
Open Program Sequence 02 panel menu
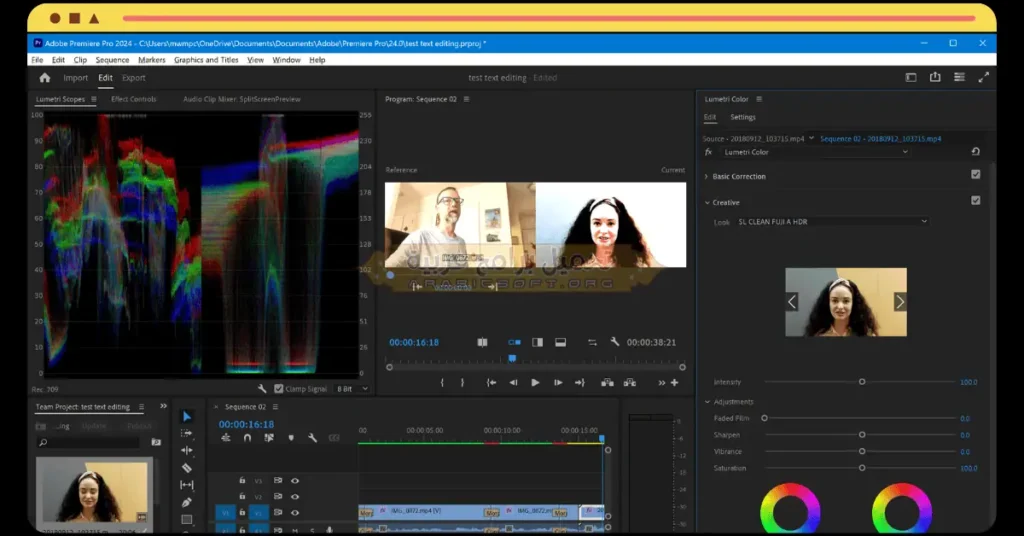tap(466, 99)
